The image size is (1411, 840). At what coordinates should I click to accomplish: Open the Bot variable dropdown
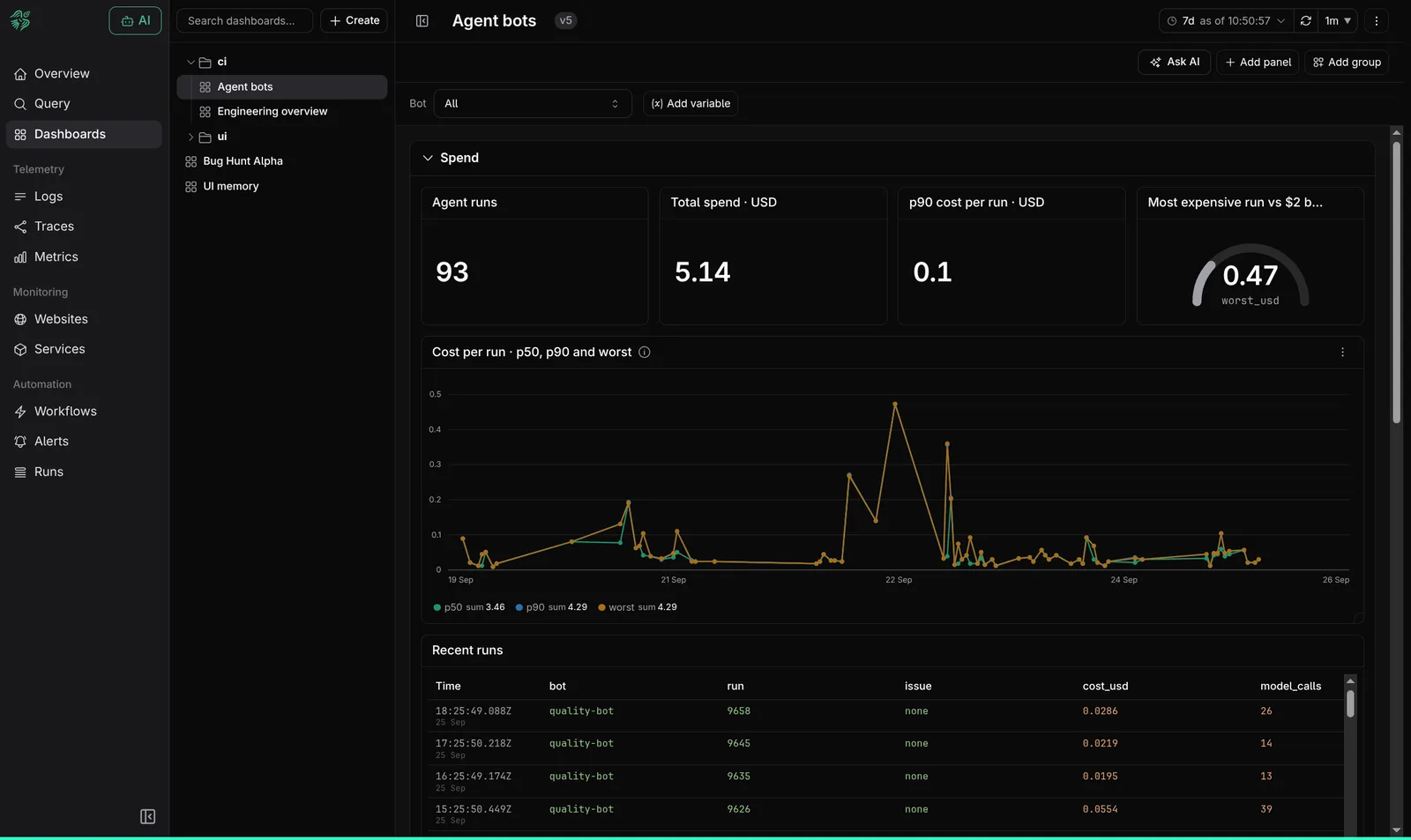click(x=533, y=103)
